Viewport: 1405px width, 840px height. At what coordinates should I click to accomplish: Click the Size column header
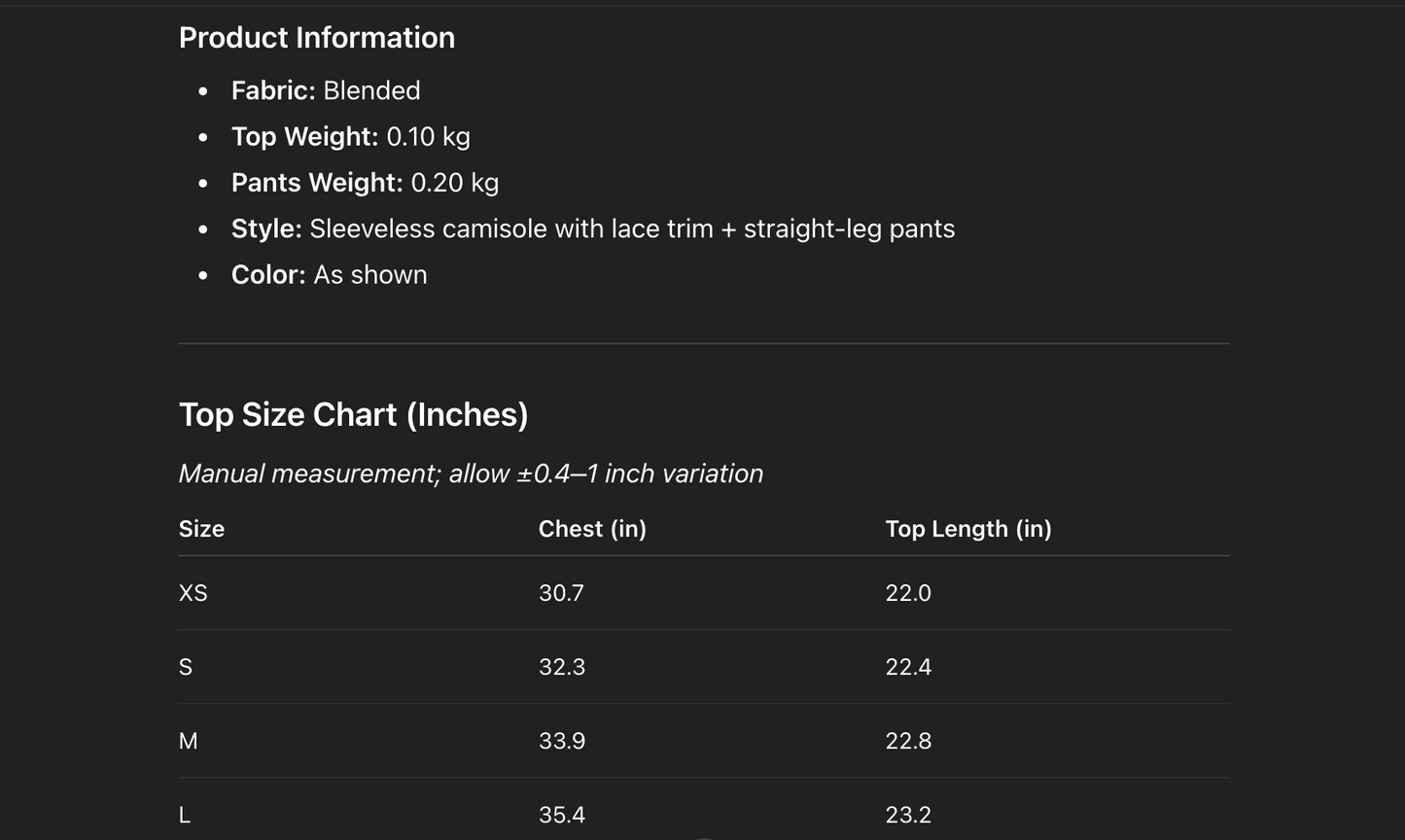click(x=201, y=529)
